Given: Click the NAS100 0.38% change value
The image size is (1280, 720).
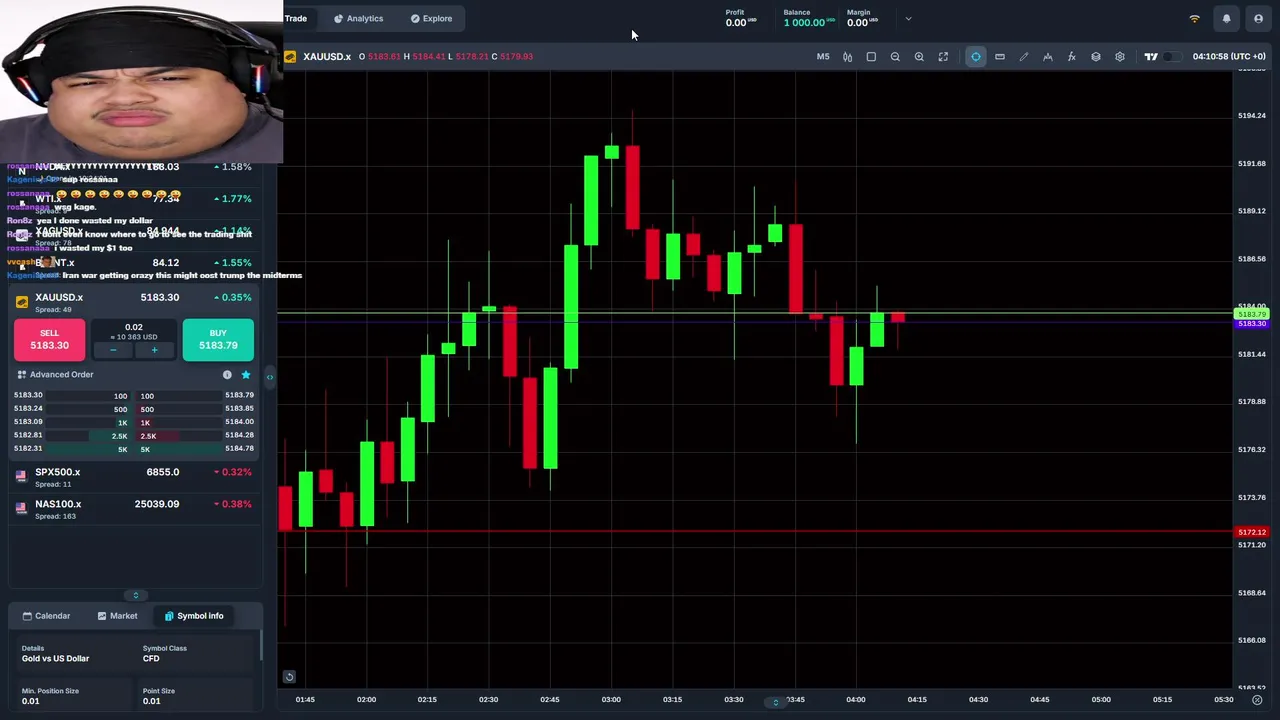Looking at the screenshot, I should click(233, 504).
